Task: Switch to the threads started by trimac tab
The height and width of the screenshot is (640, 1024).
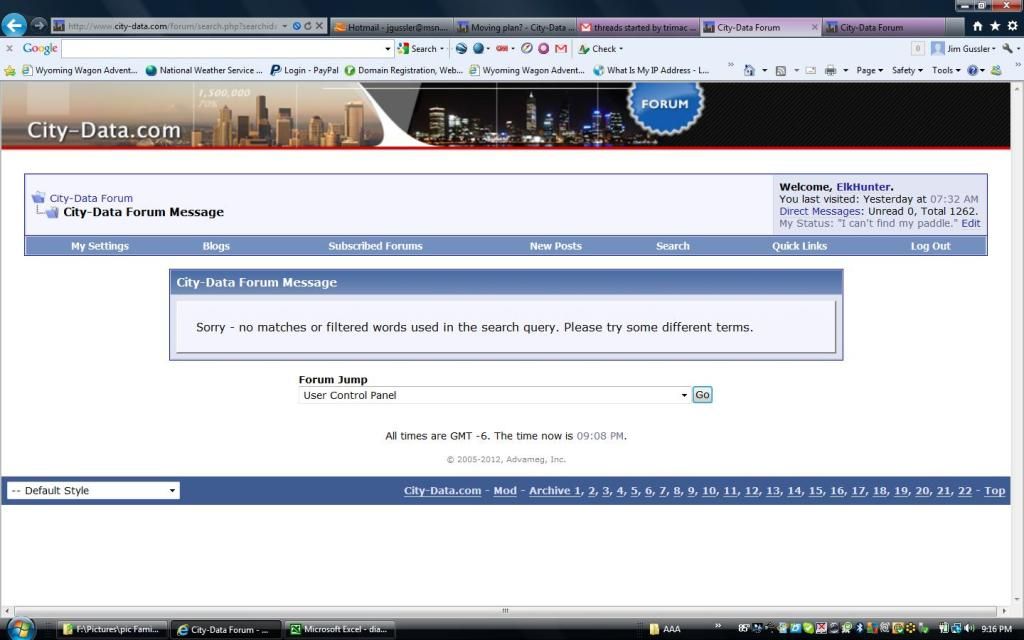Action: point(637,27)
